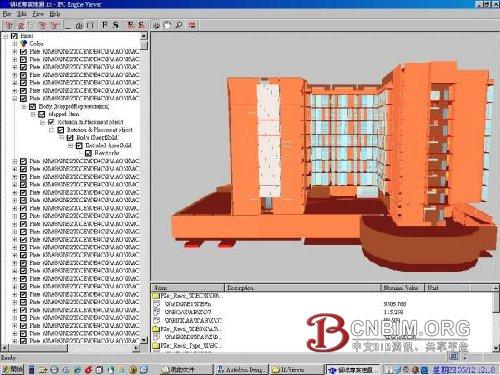
Task: Click the bracket-shaped toolbar icon before 'F'
Action: click(90, 25)
